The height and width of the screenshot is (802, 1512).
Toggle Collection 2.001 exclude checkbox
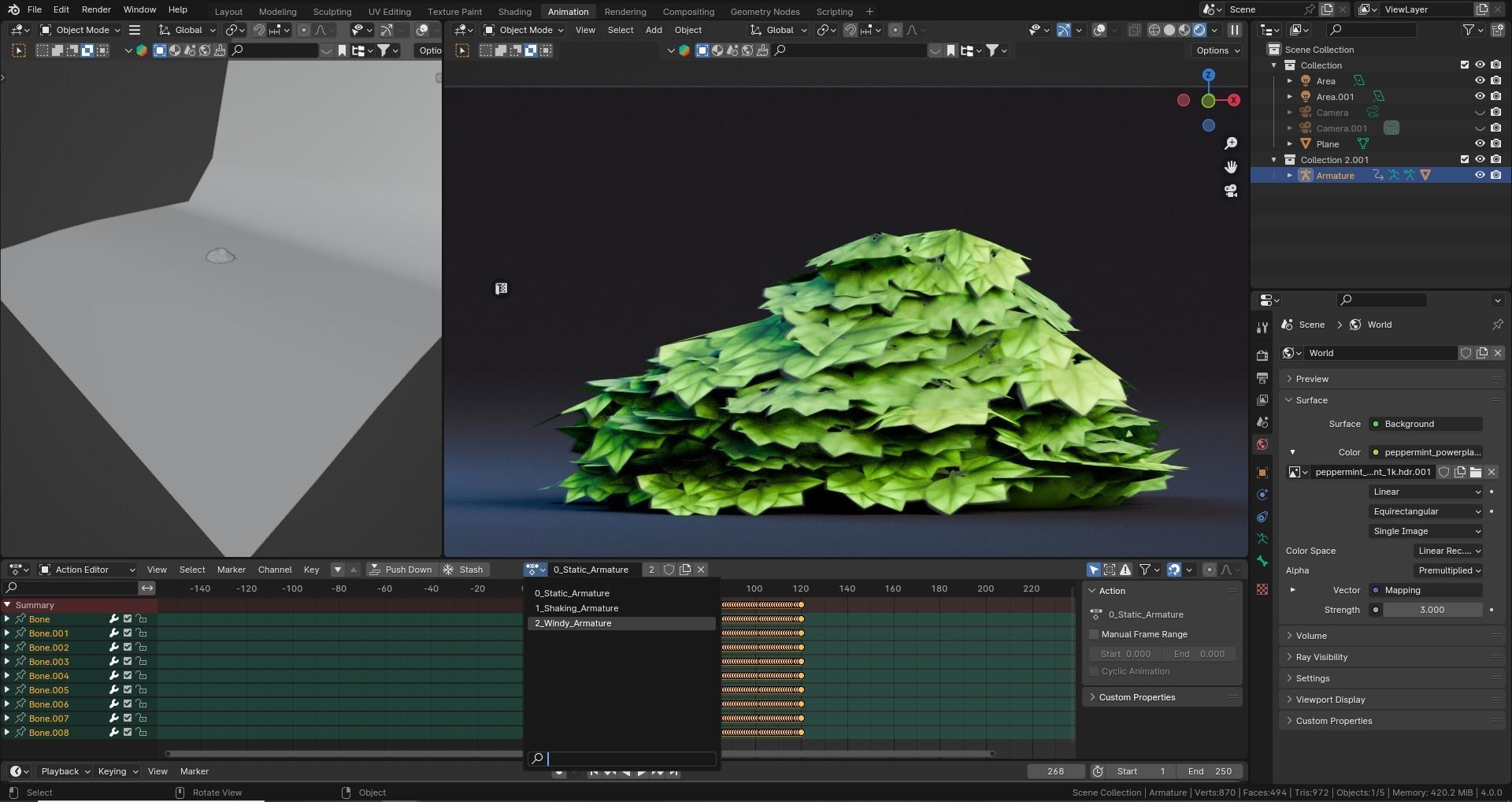click(x=1465, y=159)
